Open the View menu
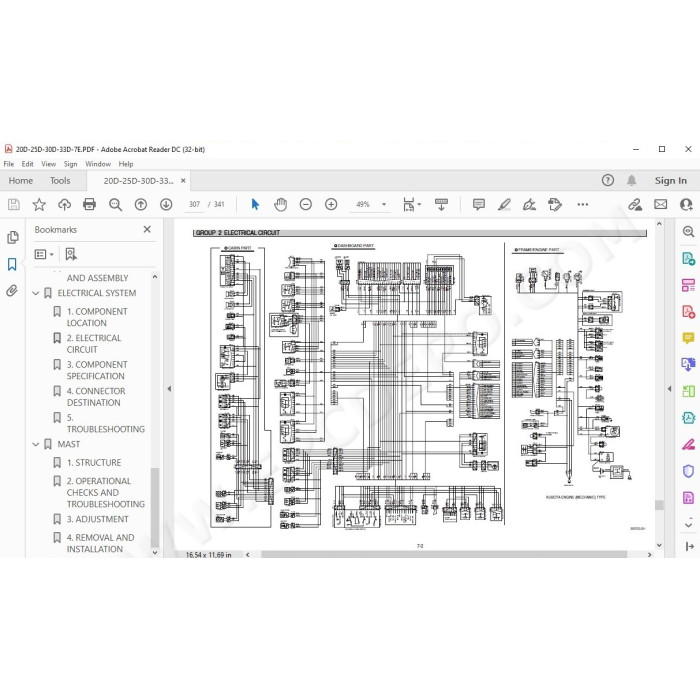Screen dimensions: 700x700 pos(49,164)
